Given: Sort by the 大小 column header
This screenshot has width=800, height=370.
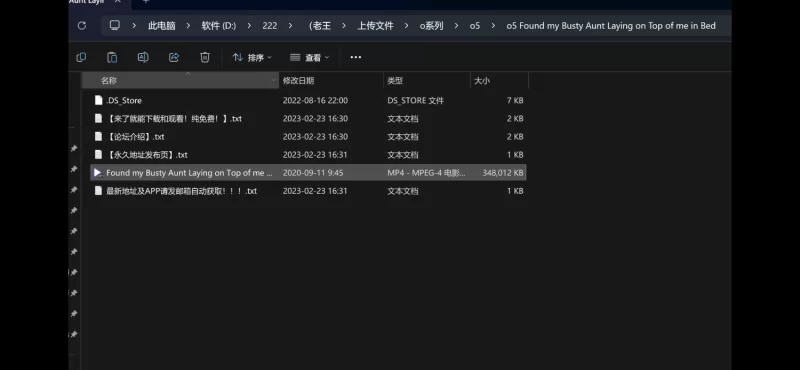Looking at the screenshot, I should 499,81.
